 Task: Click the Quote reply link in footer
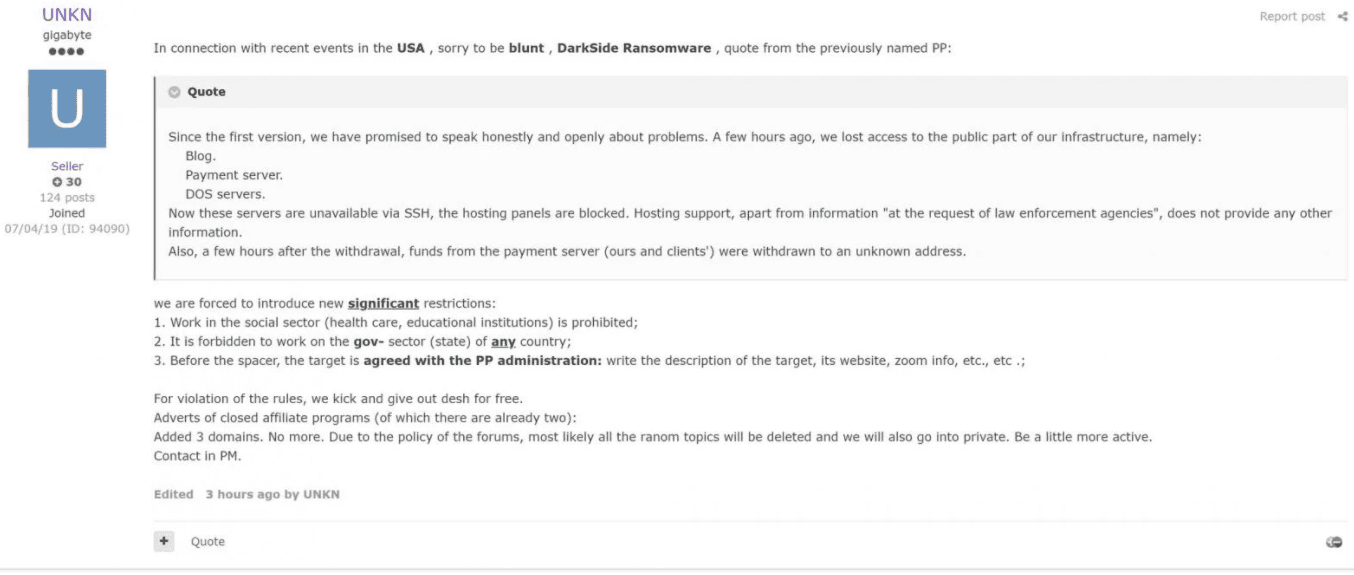pyautogui.click(x=208, y=541)
